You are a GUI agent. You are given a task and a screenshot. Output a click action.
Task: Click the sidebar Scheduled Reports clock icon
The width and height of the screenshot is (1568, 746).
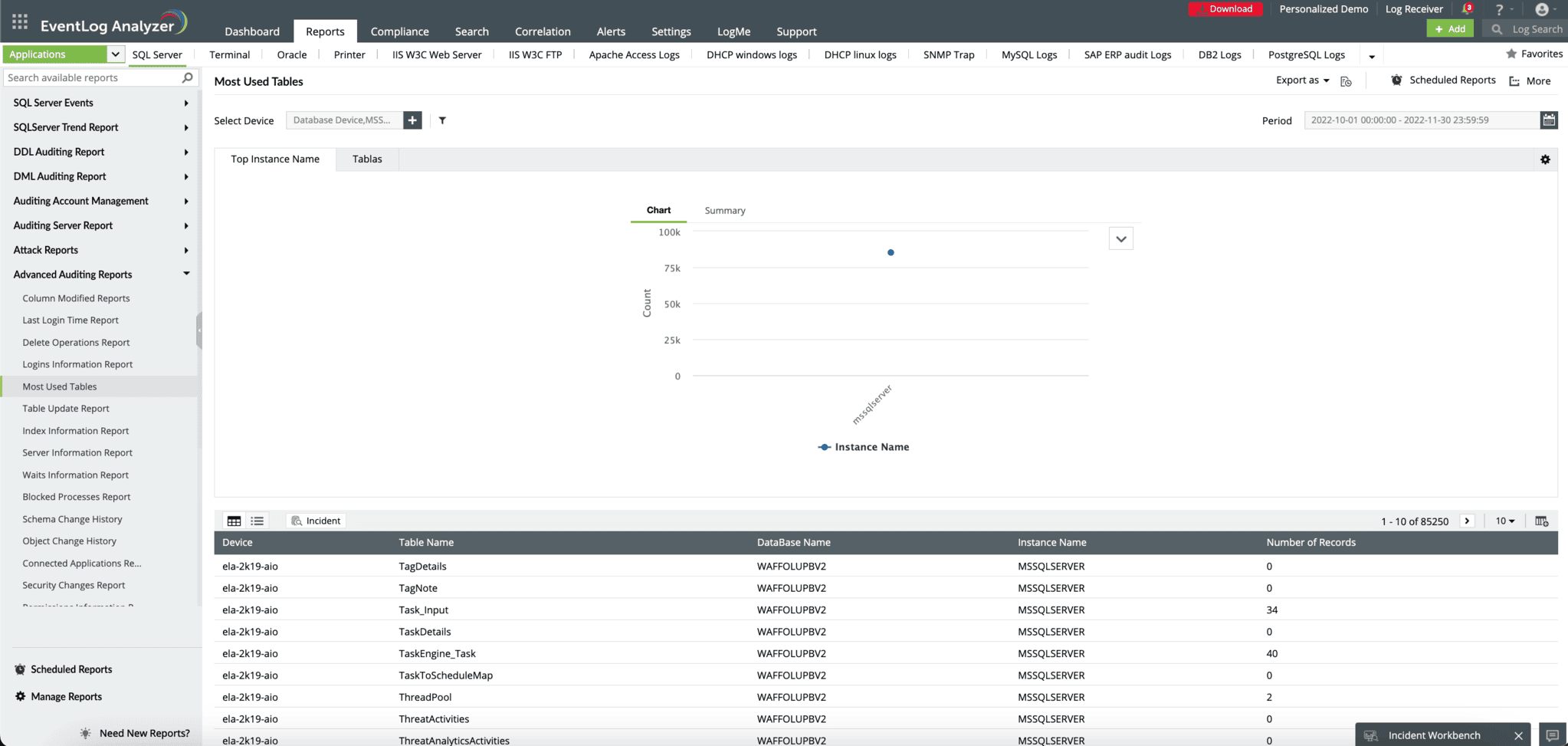[20, 669]
